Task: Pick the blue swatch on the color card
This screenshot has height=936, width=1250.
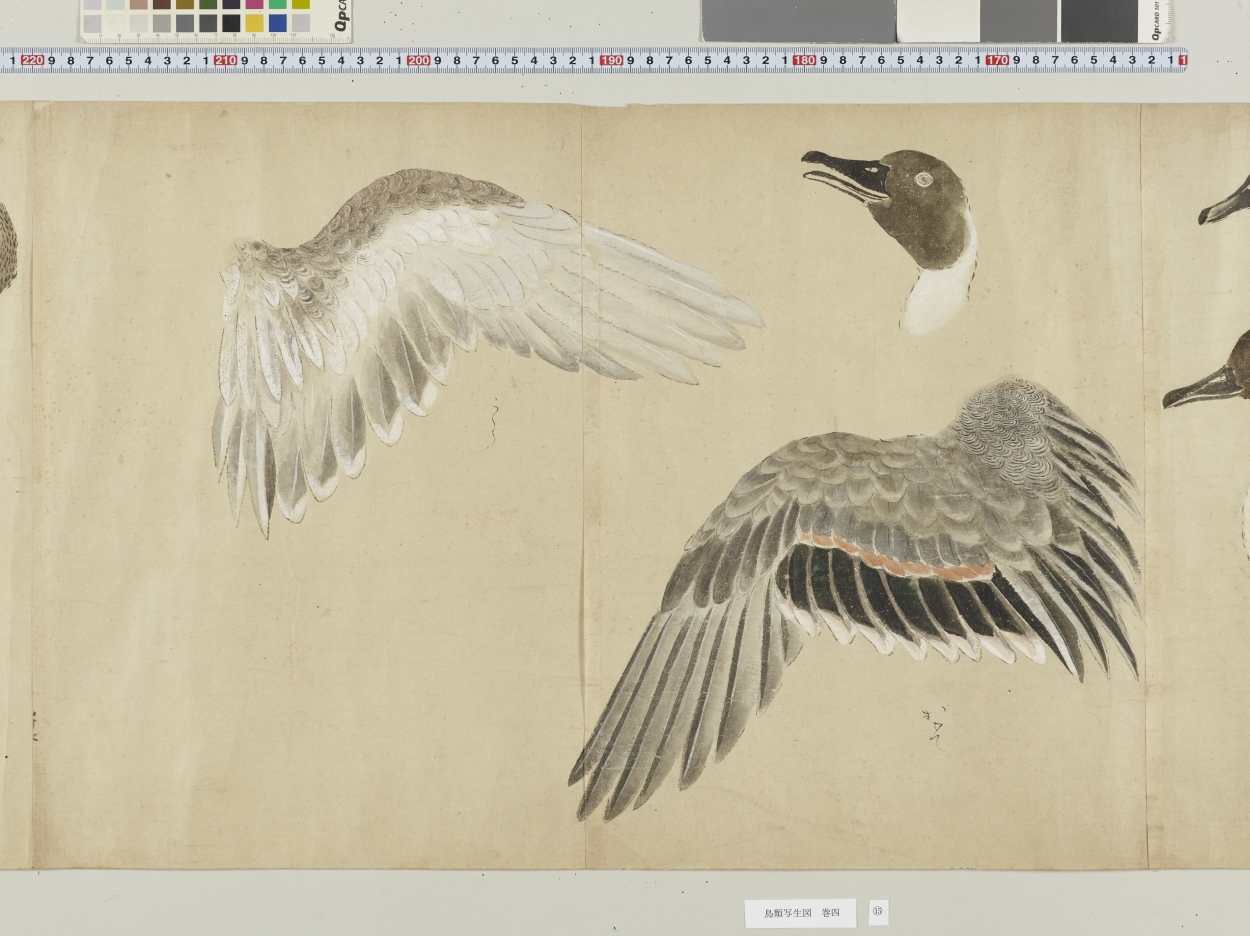Action: 277,22
